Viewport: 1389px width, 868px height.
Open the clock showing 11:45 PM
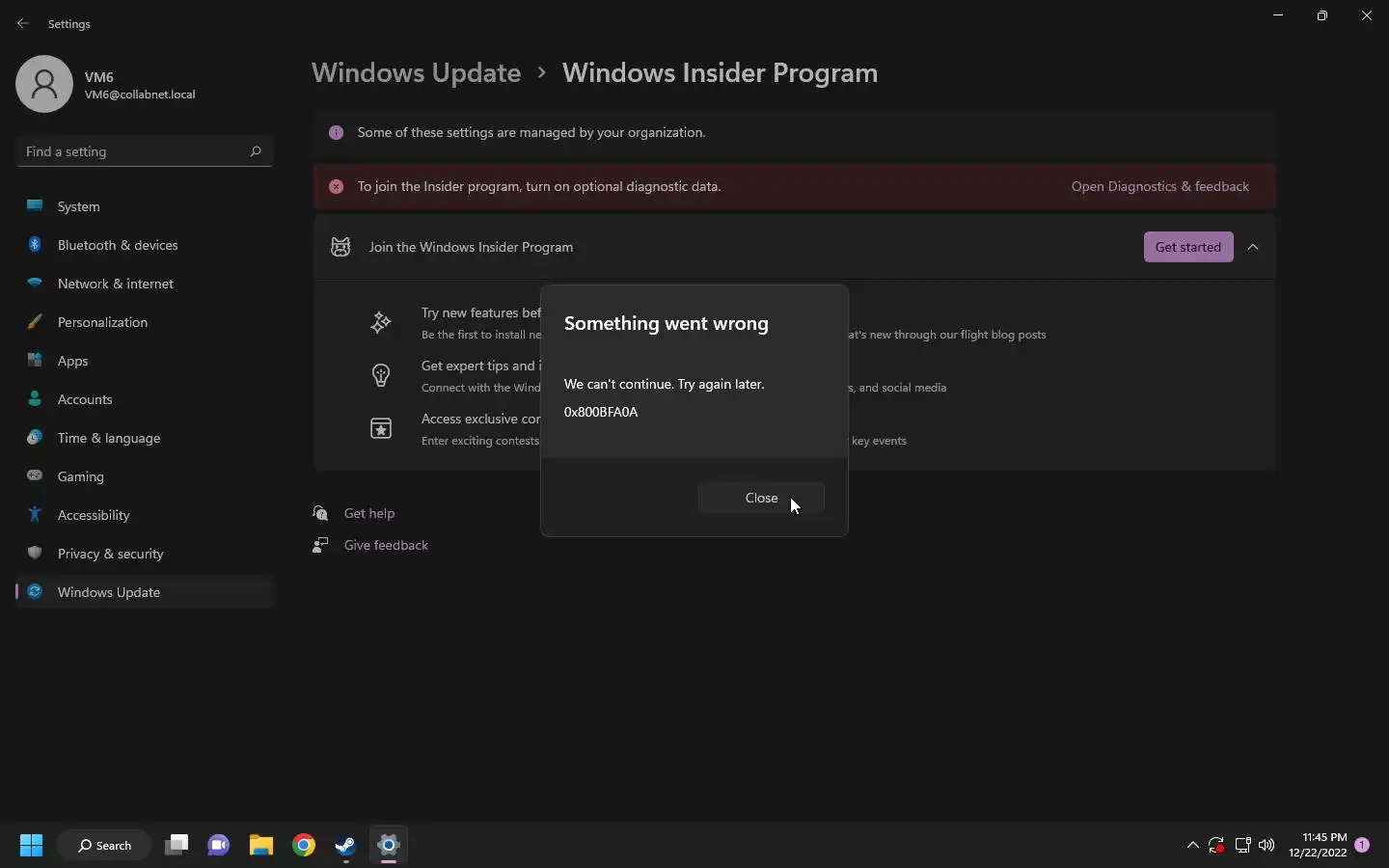1318,845
